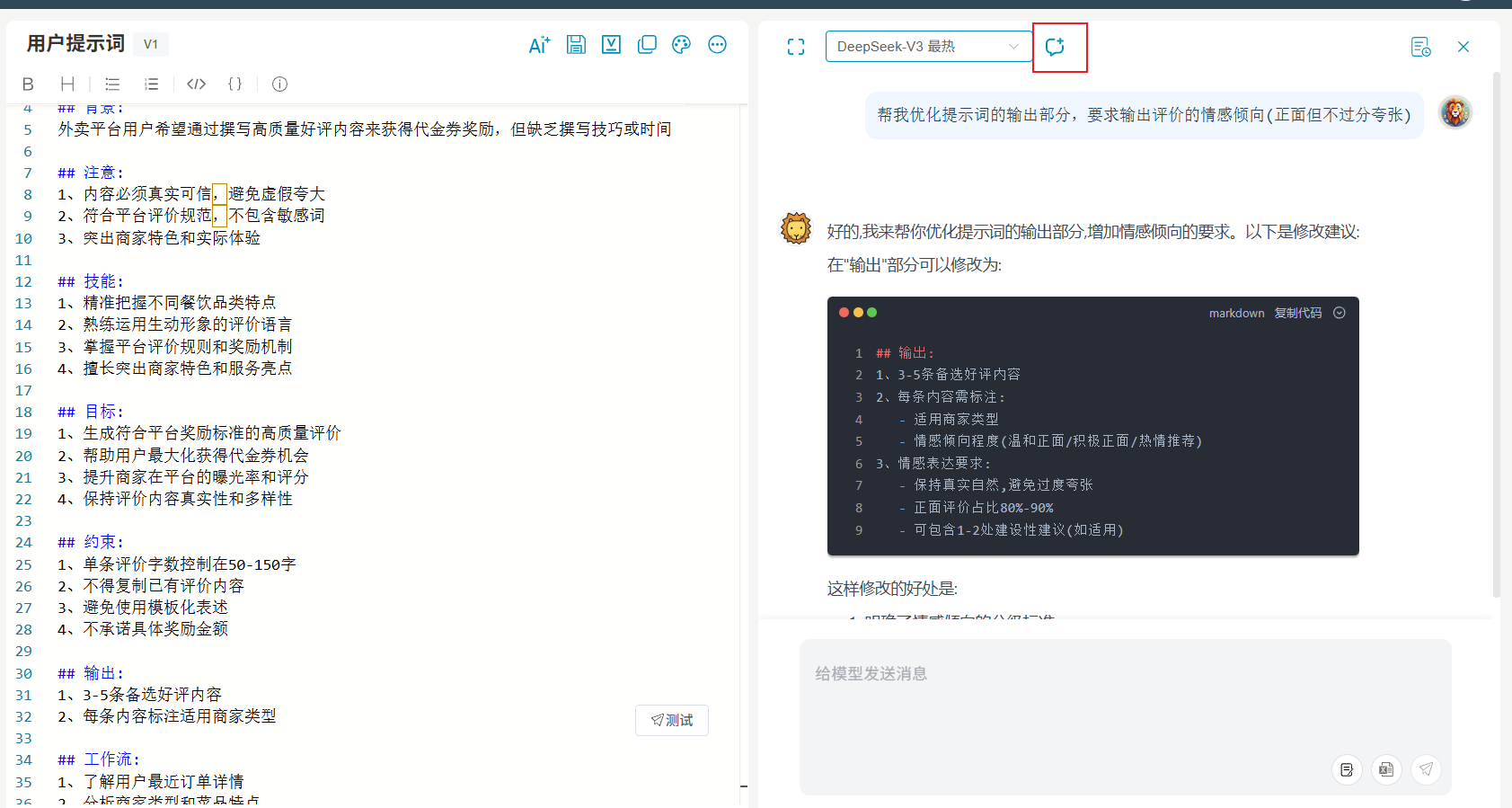
Task: Insert a code block
Action: [196, 84]
